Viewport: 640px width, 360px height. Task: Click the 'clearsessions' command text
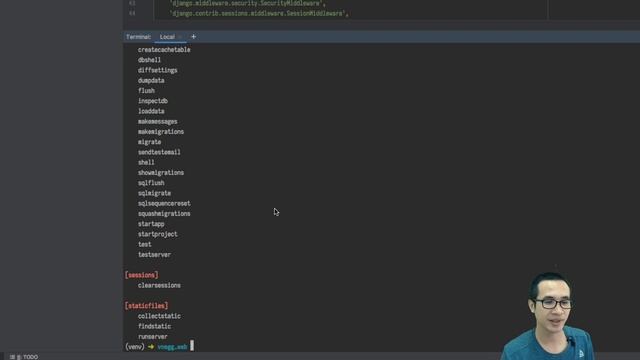pyautogui.click(x=159, y=285)
